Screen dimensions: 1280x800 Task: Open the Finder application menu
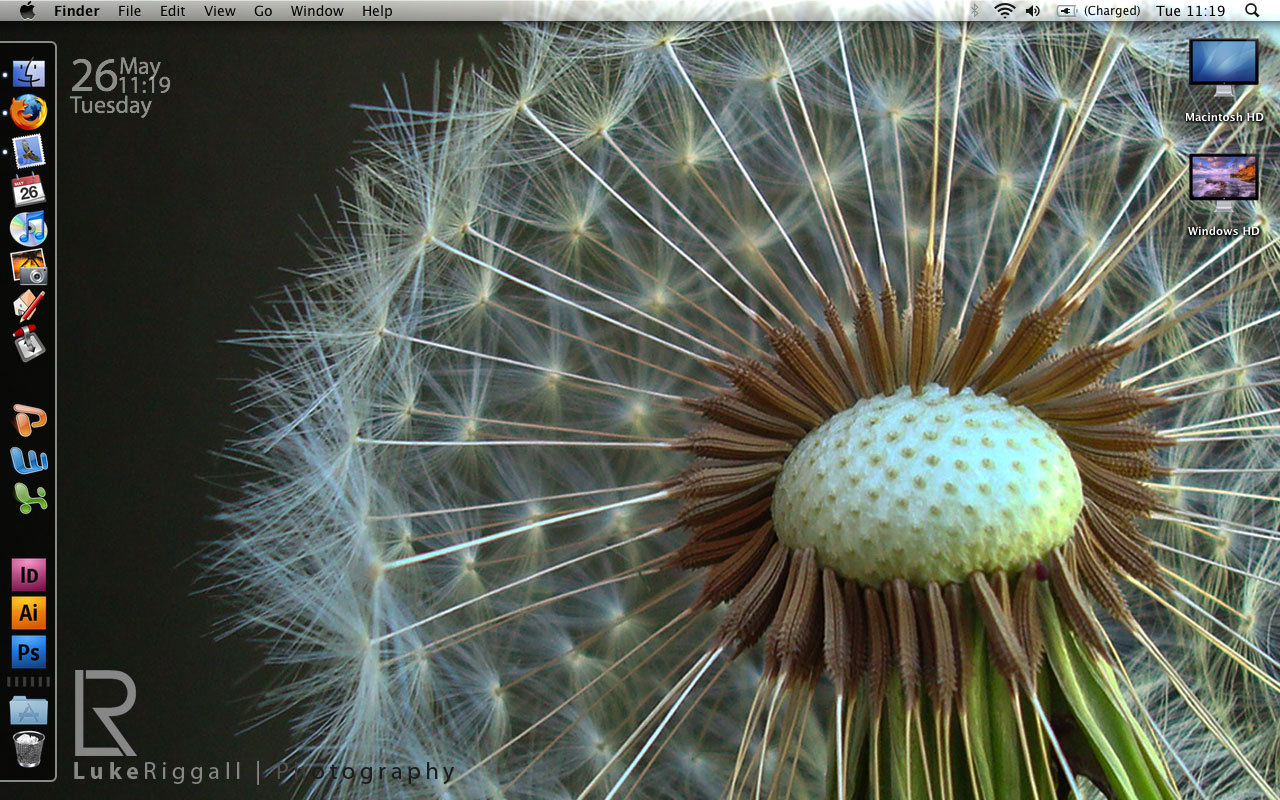click(77, 11)
